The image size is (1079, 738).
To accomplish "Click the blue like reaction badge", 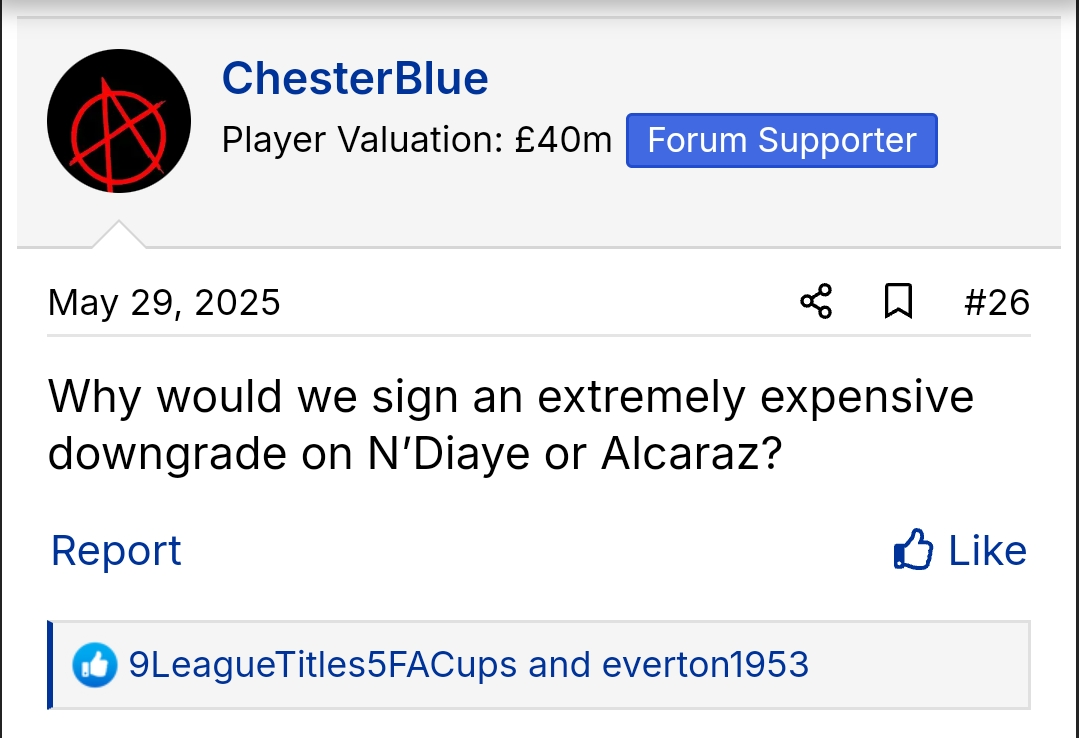I will click(95, 665).
